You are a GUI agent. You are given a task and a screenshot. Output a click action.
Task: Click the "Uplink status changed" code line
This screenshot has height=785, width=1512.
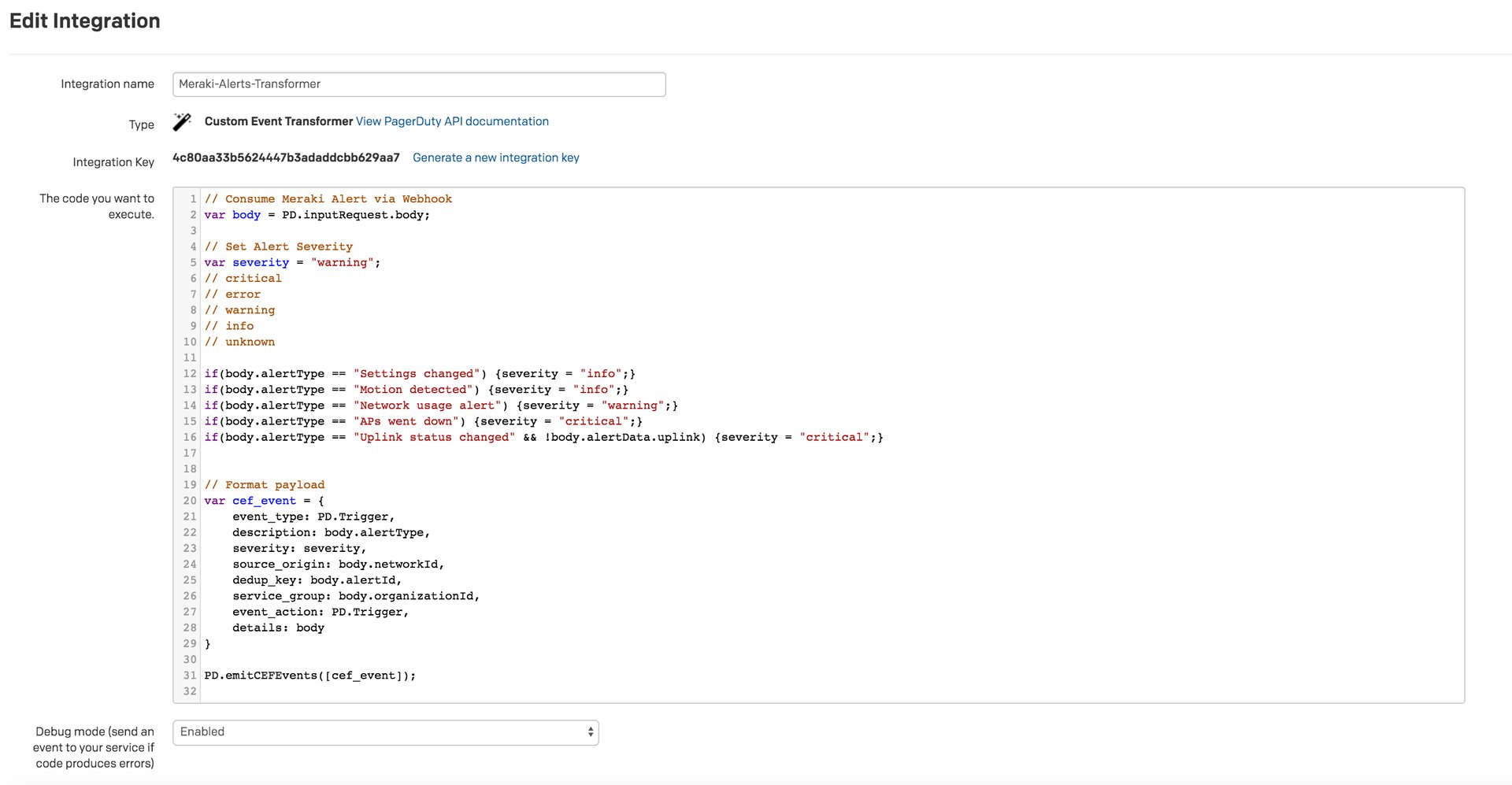pyautogui.click(x=543, y=438)
